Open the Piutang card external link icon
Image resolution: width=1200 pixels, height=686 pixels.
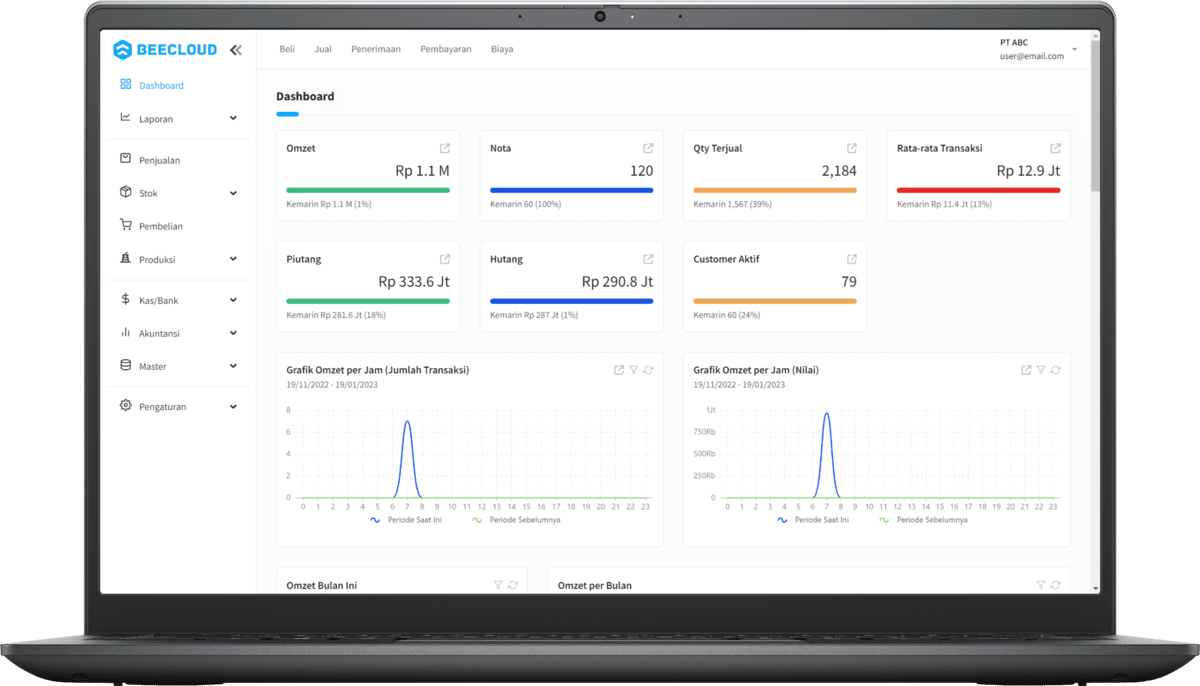point(445,259)
